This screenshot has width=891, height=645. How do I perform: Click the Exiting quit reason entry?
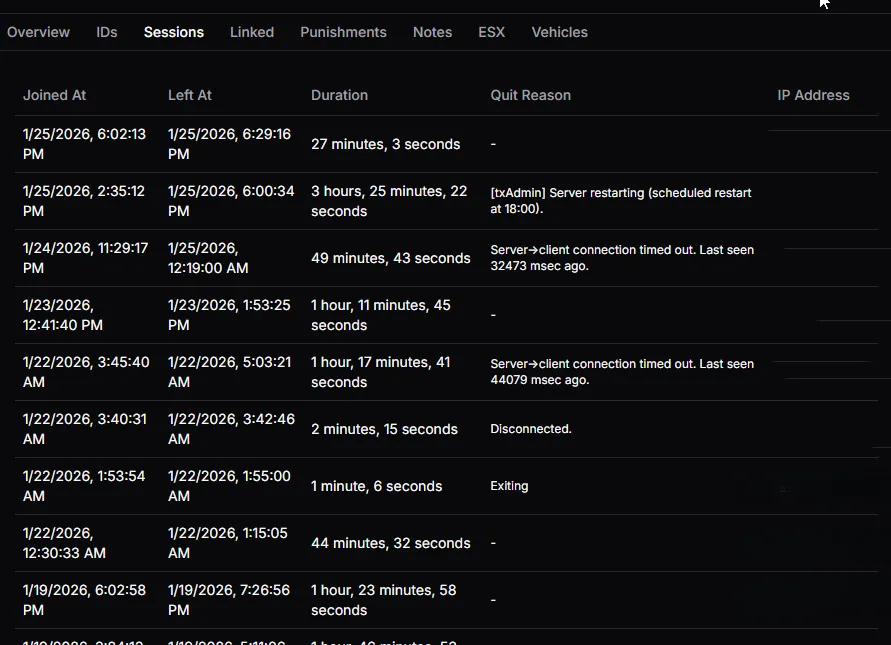click(509, 485)
